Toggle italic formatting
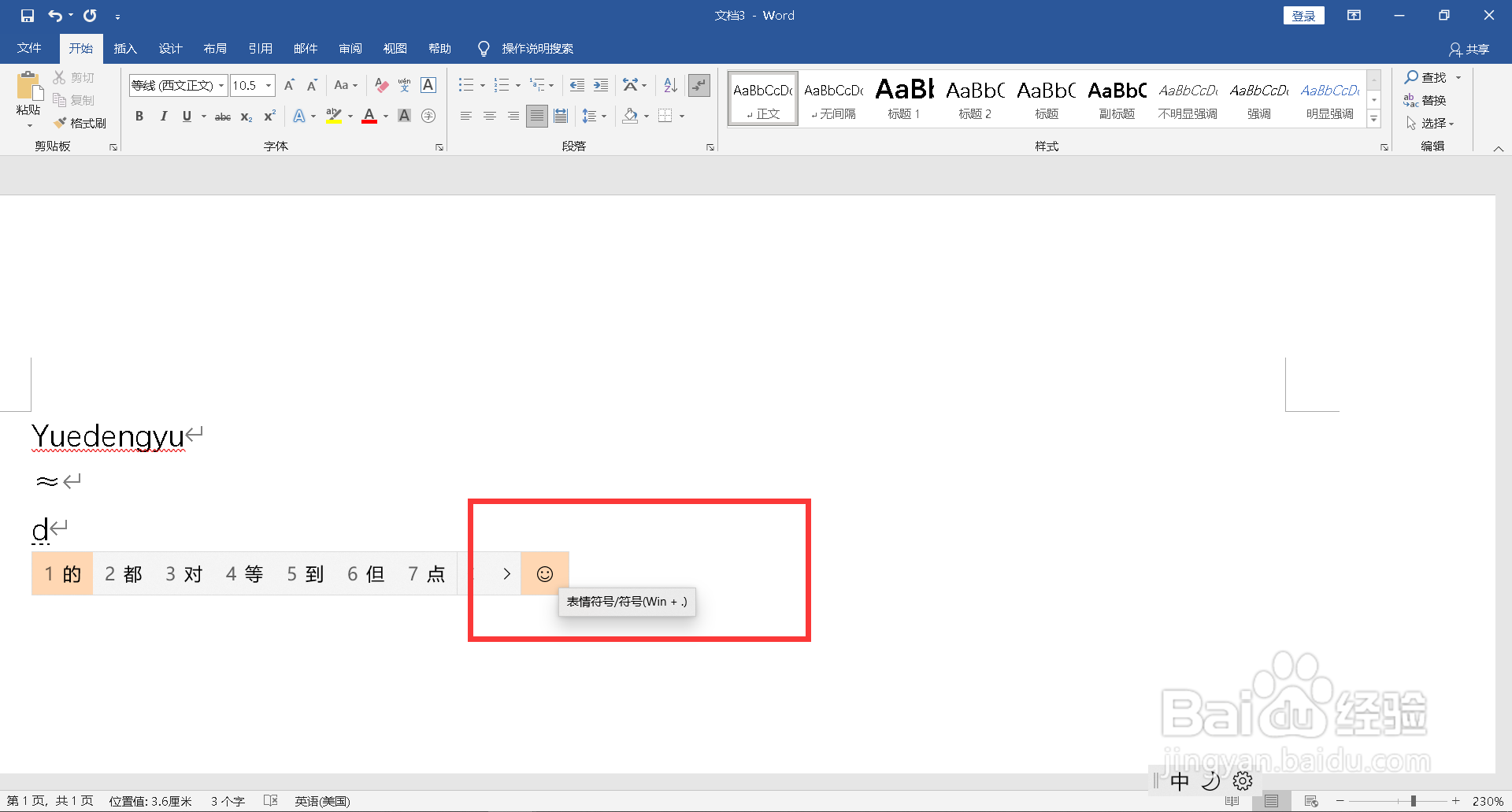Viewport: 1512px width, 812px height. coord(163,117)
